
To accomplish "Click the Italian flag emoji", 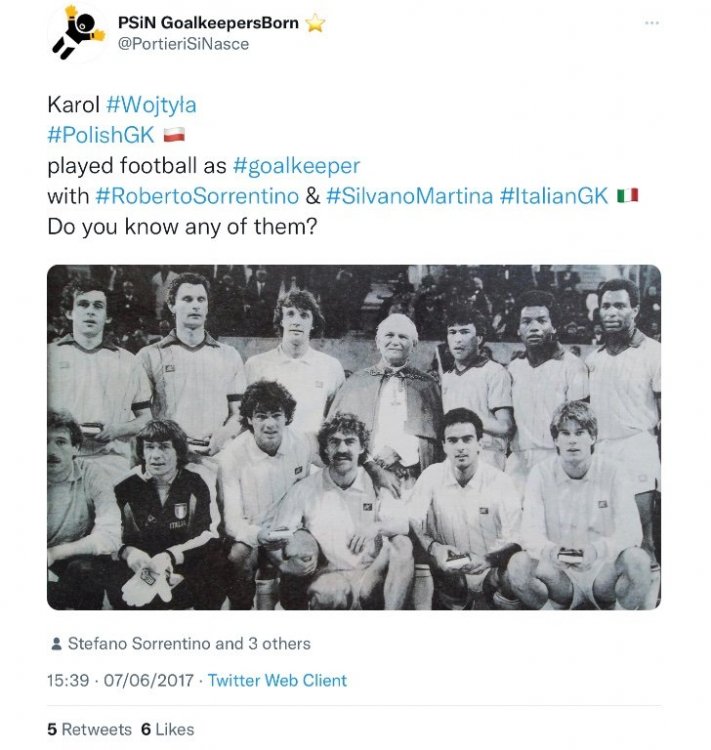I will tap(627, 196).
